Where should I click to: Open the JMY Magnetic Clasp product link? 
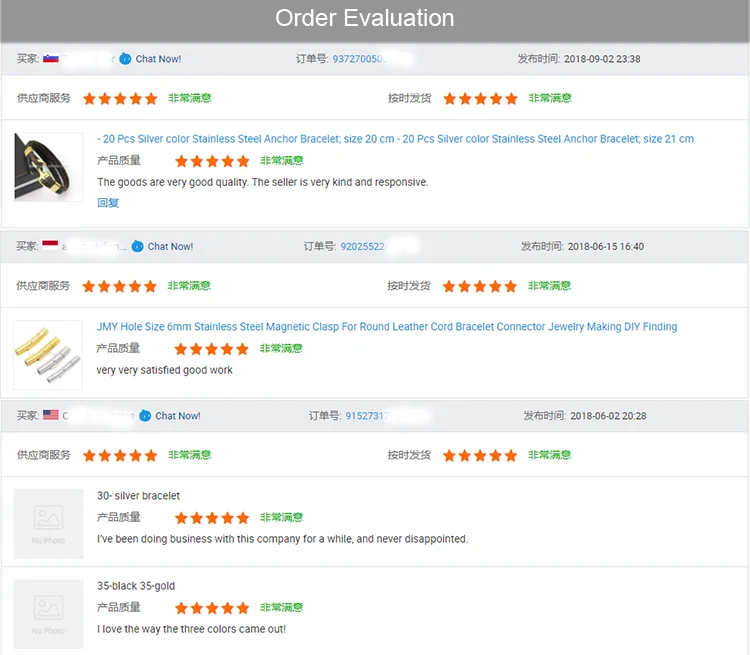(386, 327)
